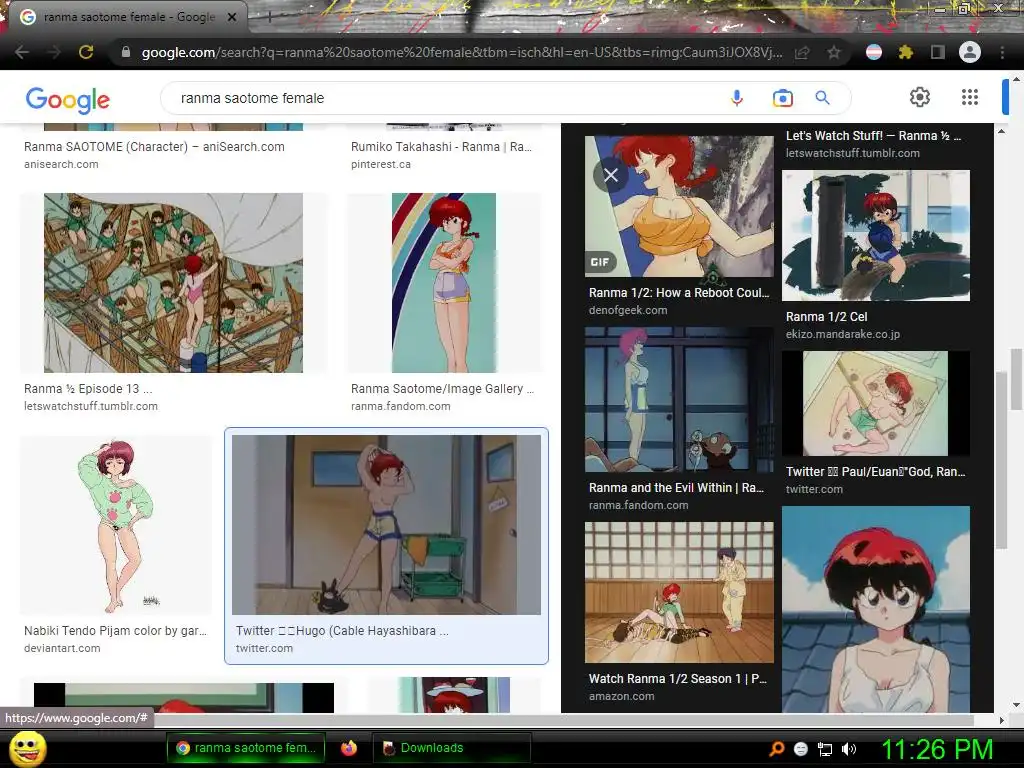Click amazon.com source link
Viewport: 1024px width, 768px height.
[621, 696]
